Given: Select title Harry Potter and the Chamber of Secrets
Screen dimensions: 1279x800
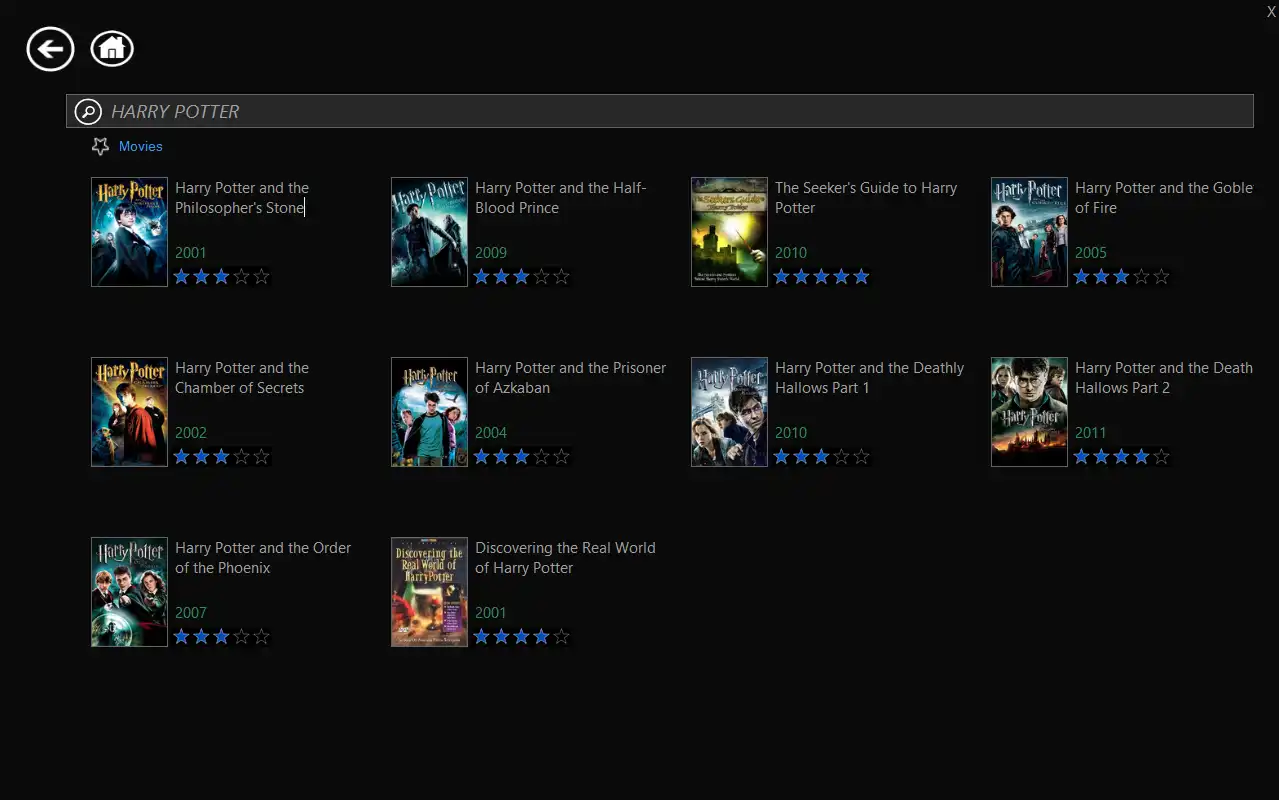Looking at the screenshot, I should [x=242, y=378].
